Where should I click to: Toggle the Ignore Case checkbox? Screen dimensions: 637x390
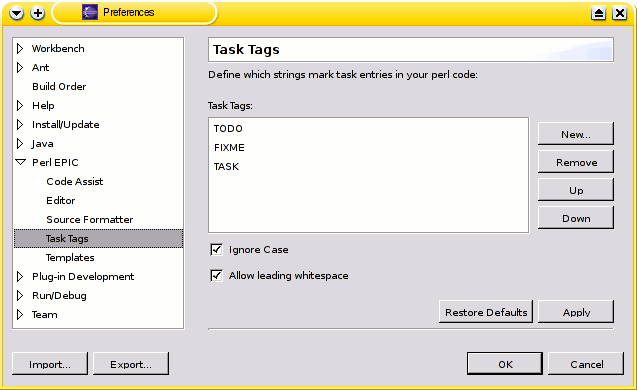217,249
